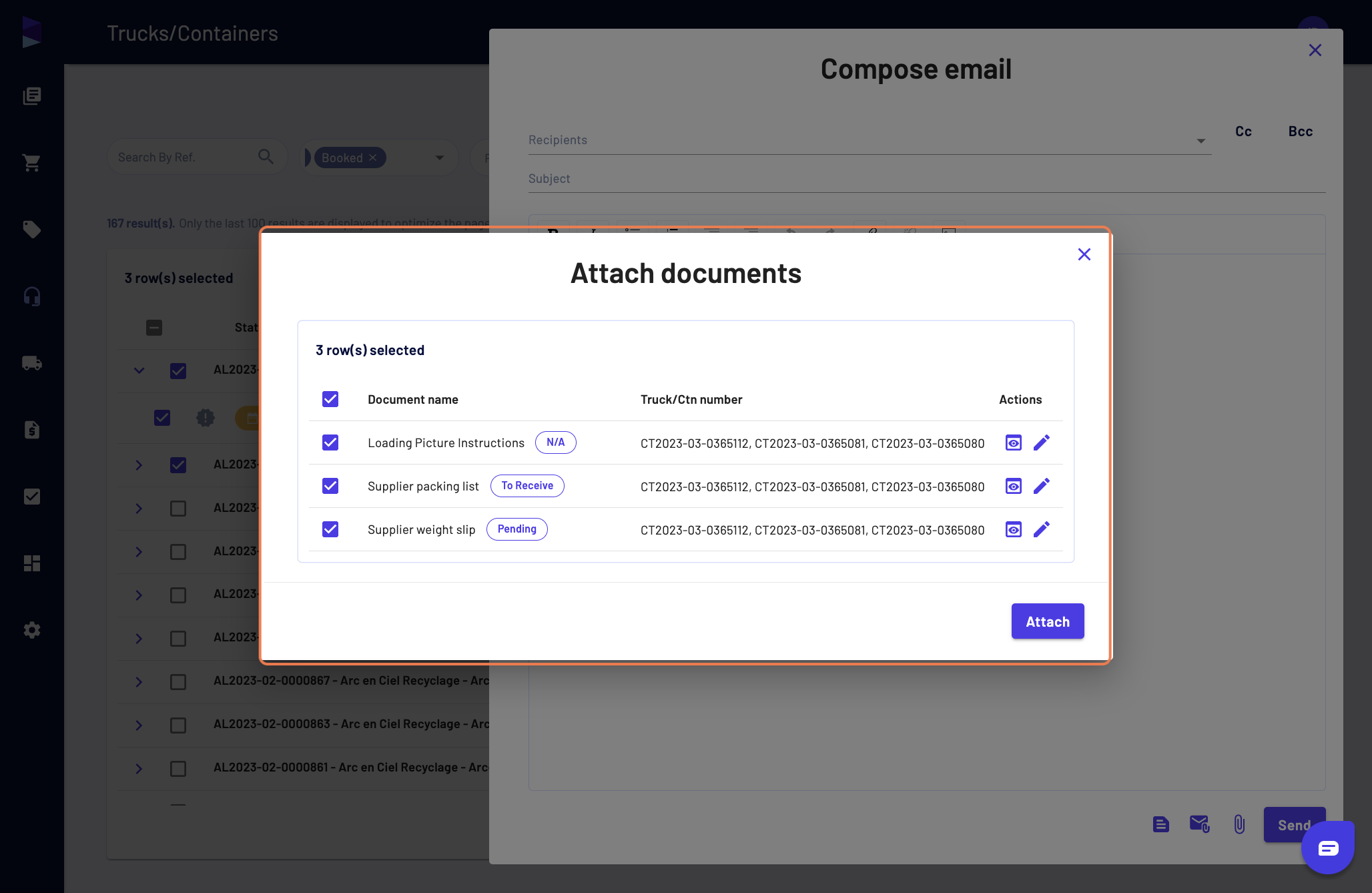
Task: Remove the Booked filter chip
Action: (x=373, y=158)
